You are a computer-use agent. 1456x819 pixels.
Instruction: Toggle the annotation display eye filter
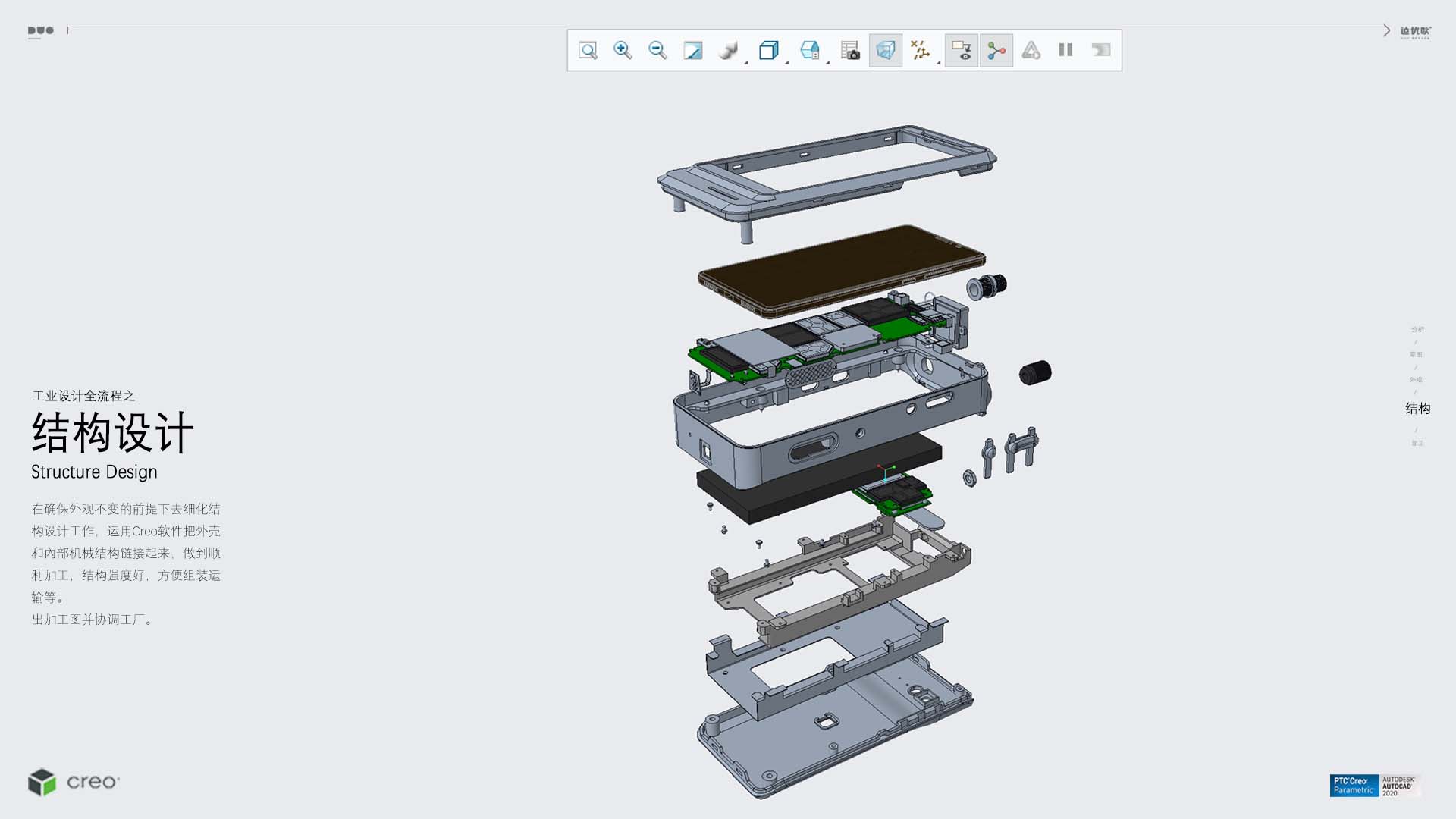[961, 51]
